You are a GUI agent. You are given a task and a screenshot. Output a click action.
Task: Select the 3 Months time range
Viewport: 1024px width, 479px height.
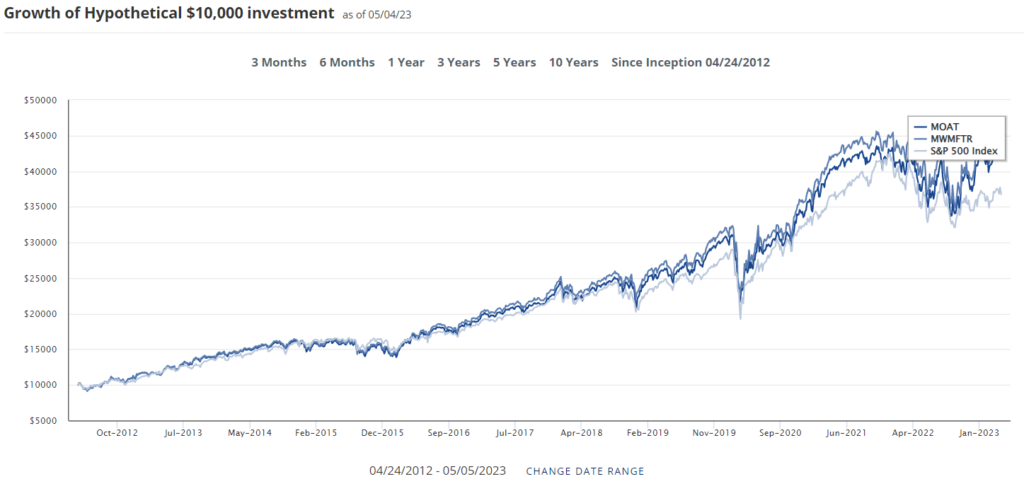pos(278,62)
